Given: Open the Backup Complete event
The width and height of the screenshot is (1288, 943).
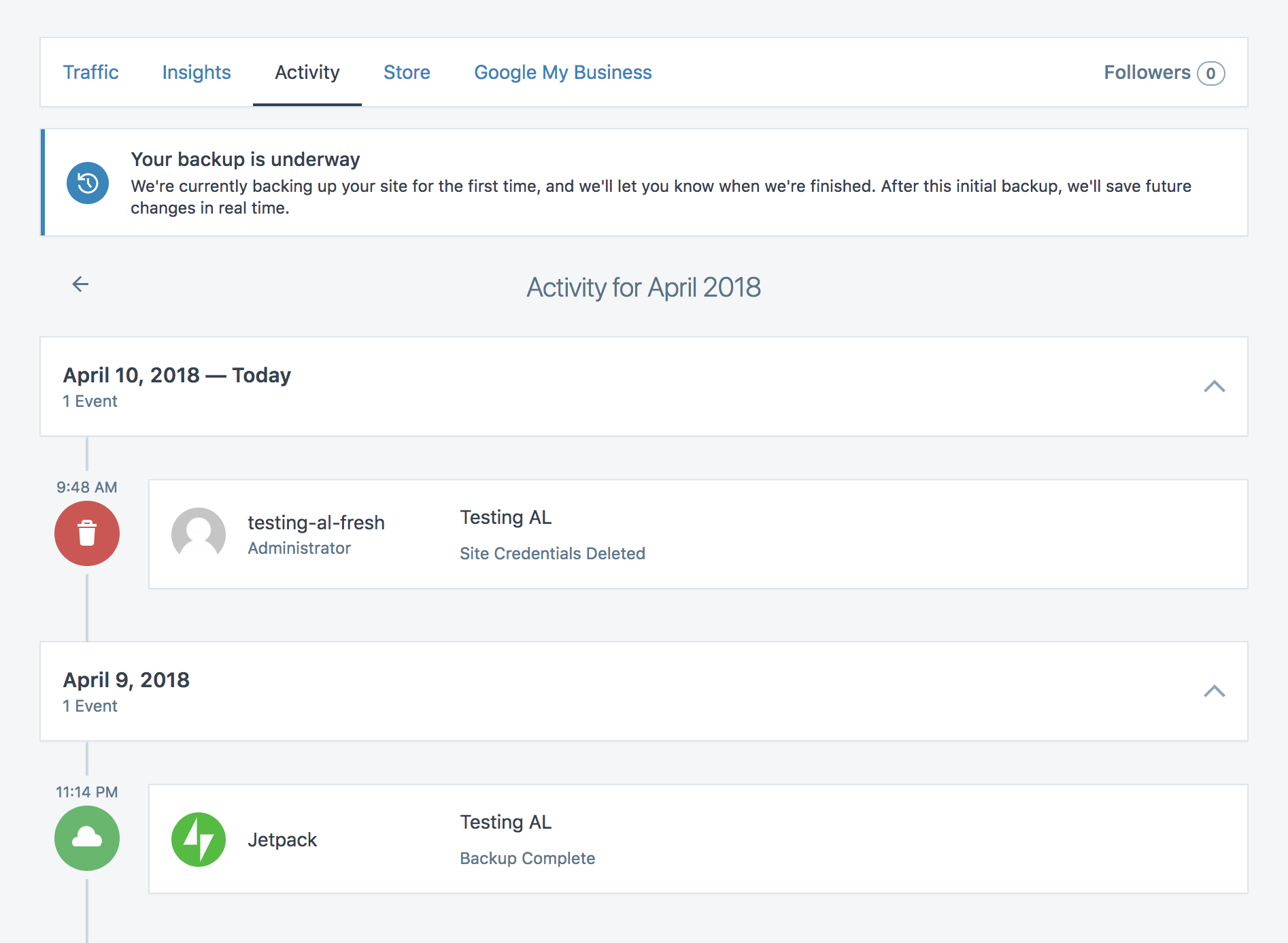Looking at the screenshot, I should pos(527,858).
